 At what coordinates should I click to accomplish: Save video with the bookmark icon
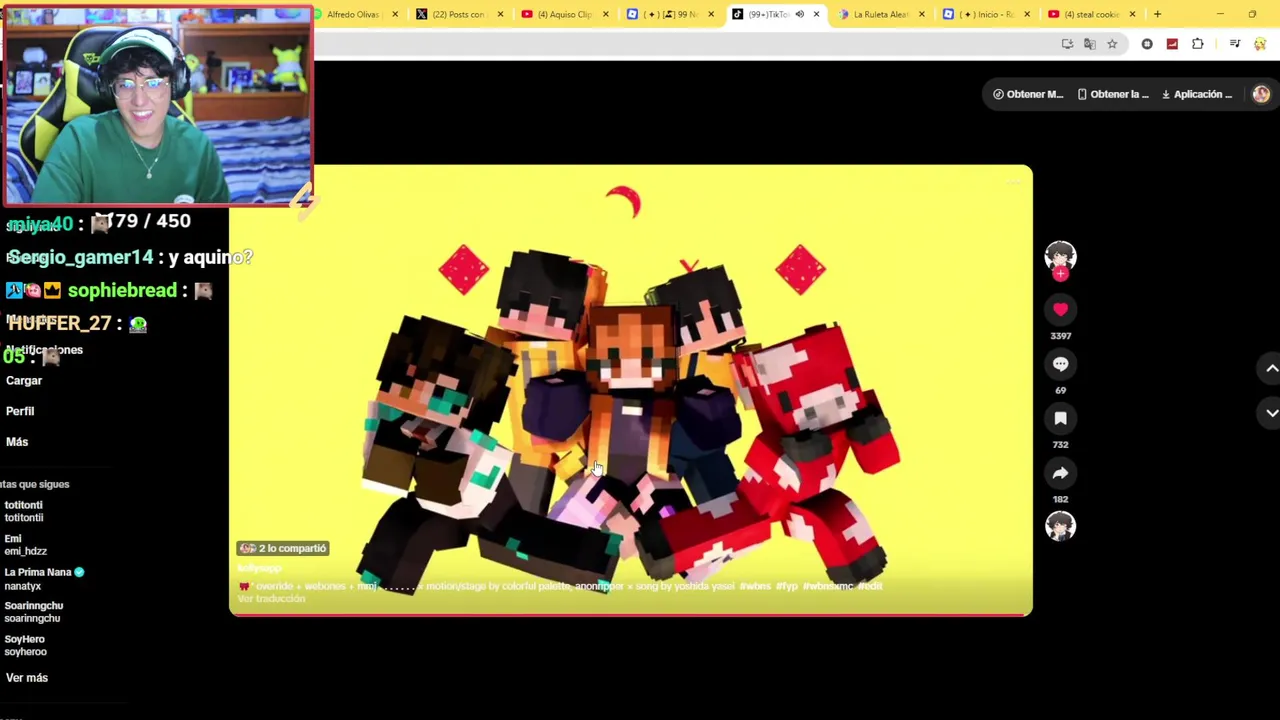coord(1060,418)
